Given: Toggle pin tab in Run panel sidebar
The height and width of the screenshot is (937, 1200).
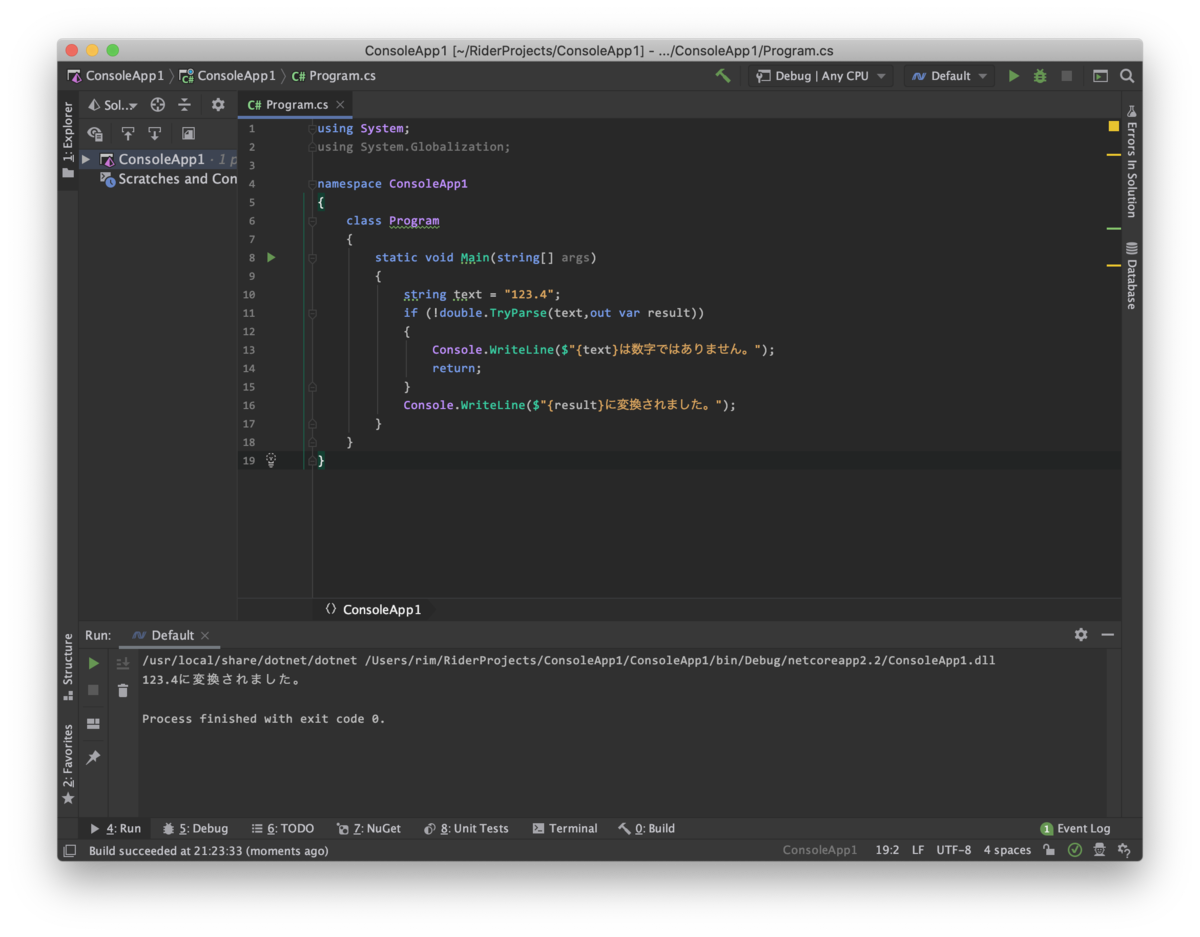Looking at the screenshot, I should pos(93,758).
